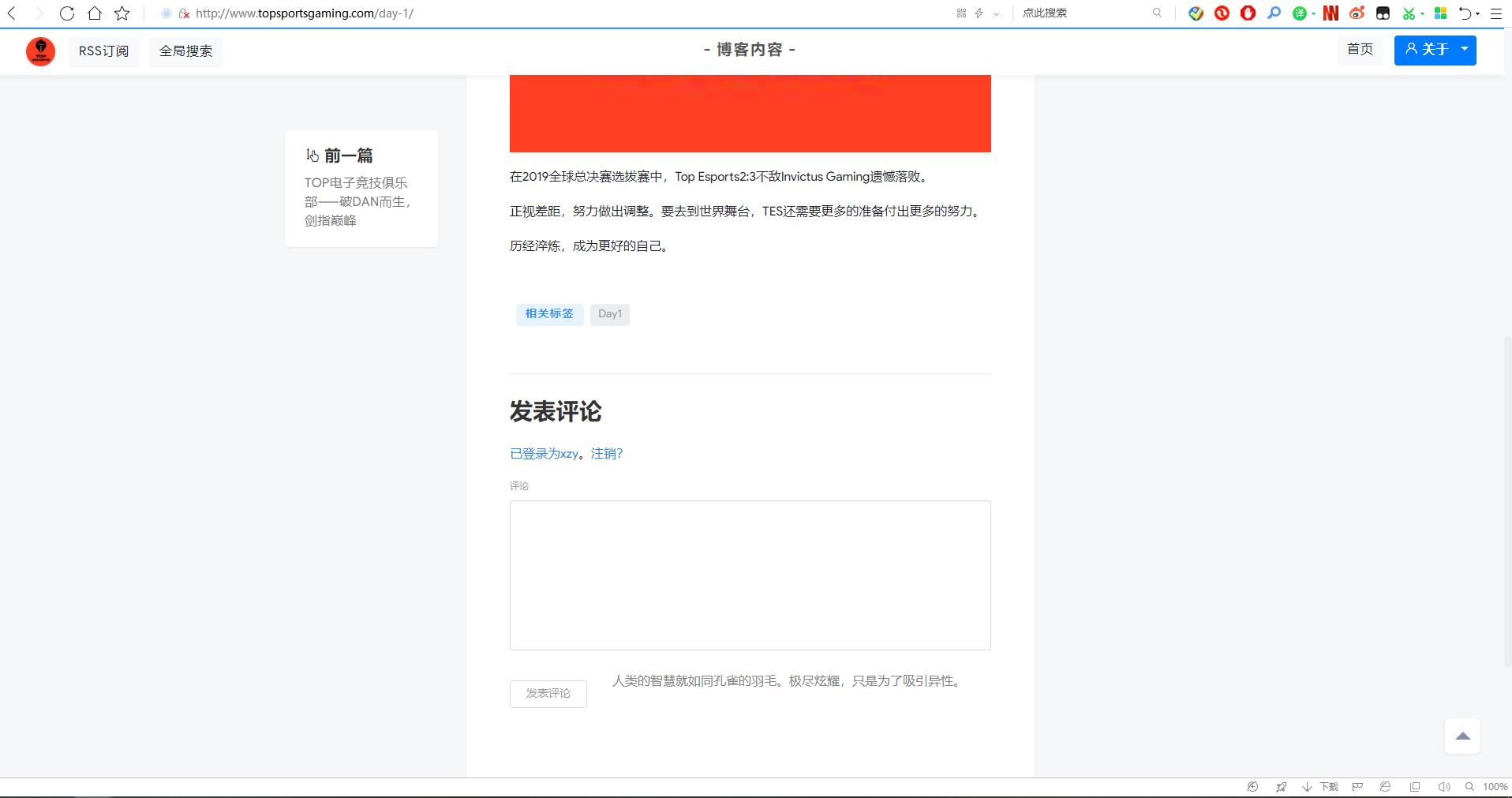Screen dimensions: 1512x798
Task: Click the address bar URL text
Action: click(x=305, y=13)
